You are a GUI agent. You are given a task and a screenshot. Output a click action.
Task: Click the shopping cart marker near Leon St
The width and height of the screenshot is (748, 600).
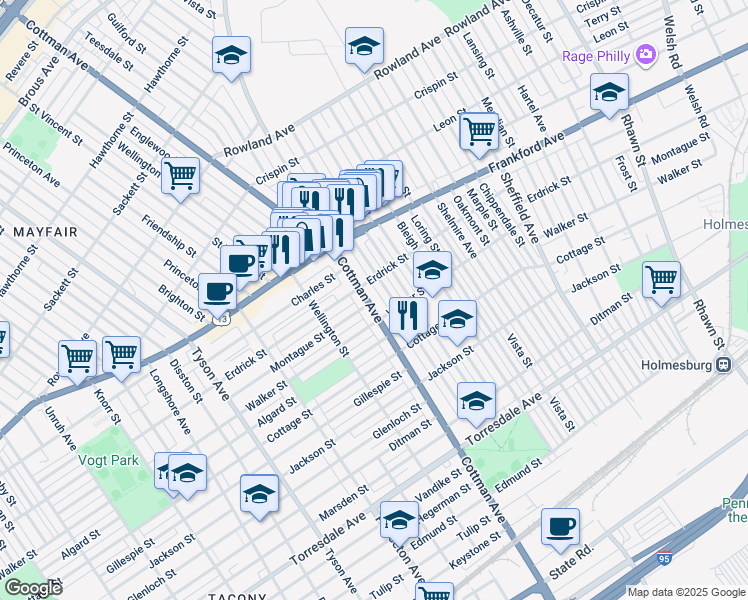tap(480, 129)
